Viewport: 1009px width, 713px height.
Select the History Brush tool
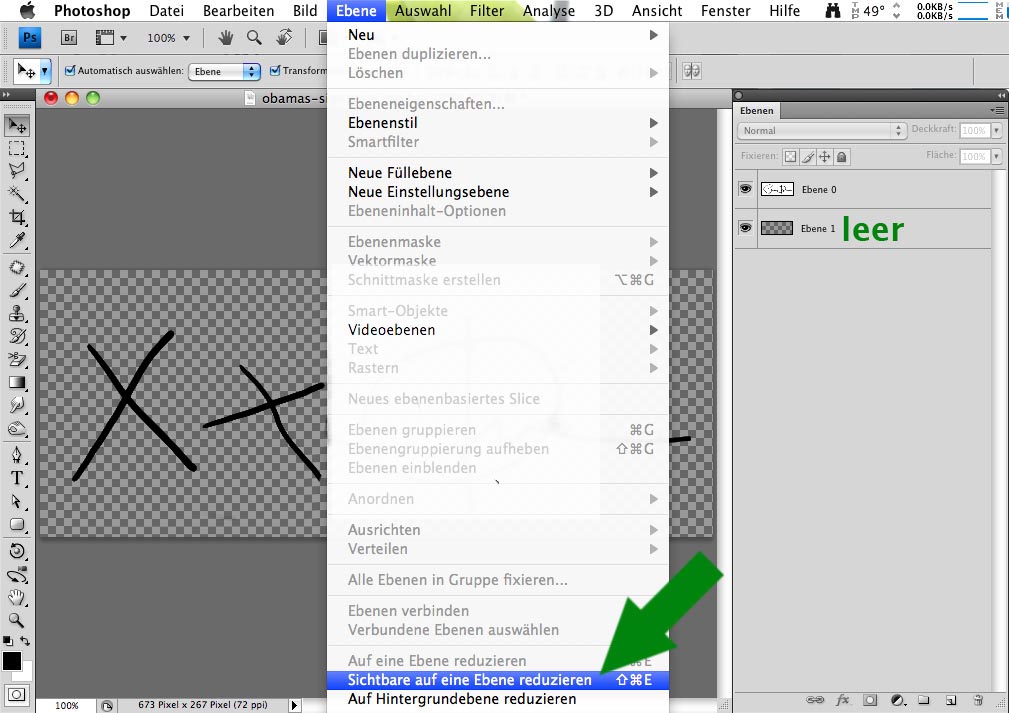(17, 336)
